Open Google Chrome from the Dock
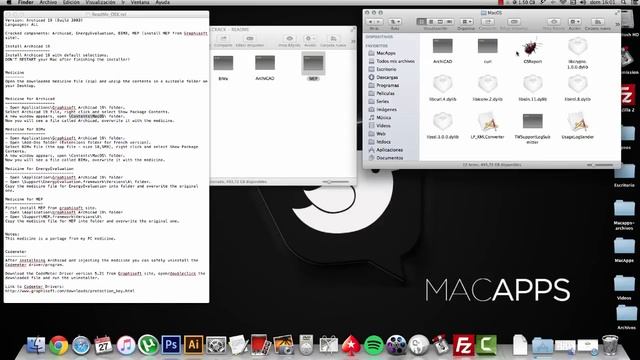 point(59,345)
